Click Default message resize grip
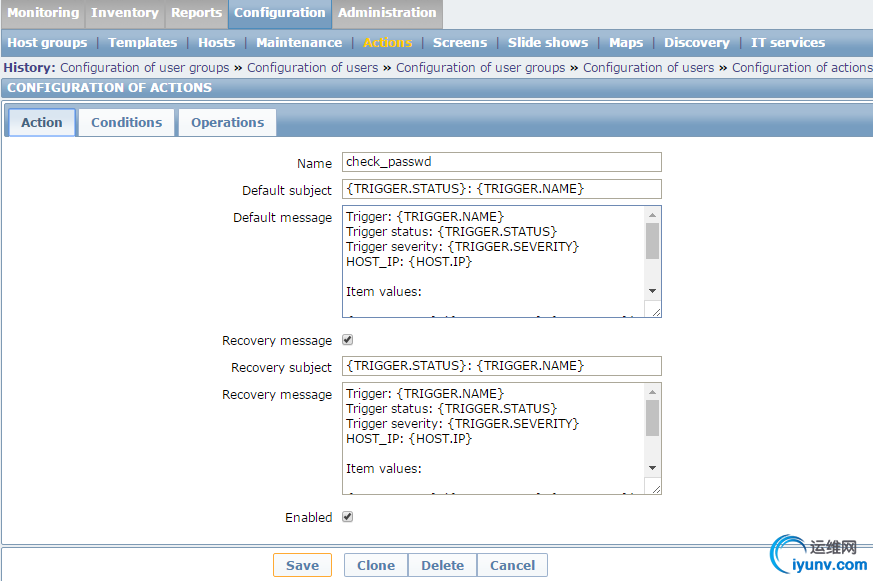 [656, 312]
